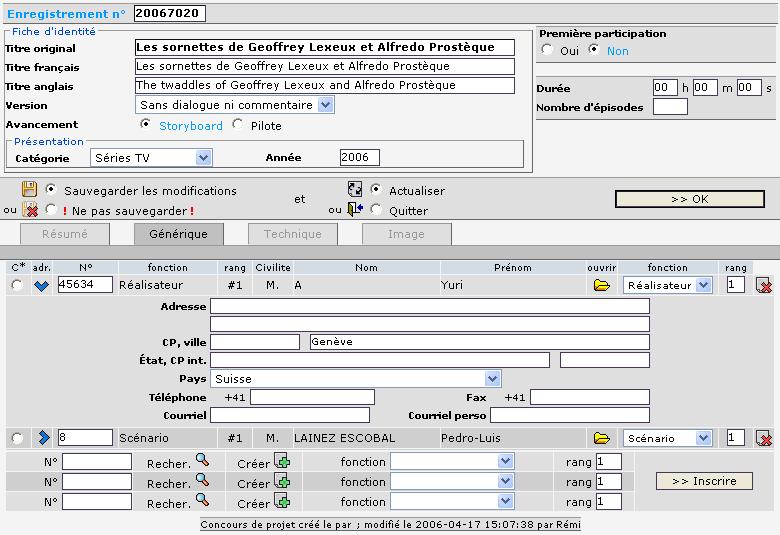
Task: Delete the Scénario Pedro-Luis credit row
Action: click(764, 438)
